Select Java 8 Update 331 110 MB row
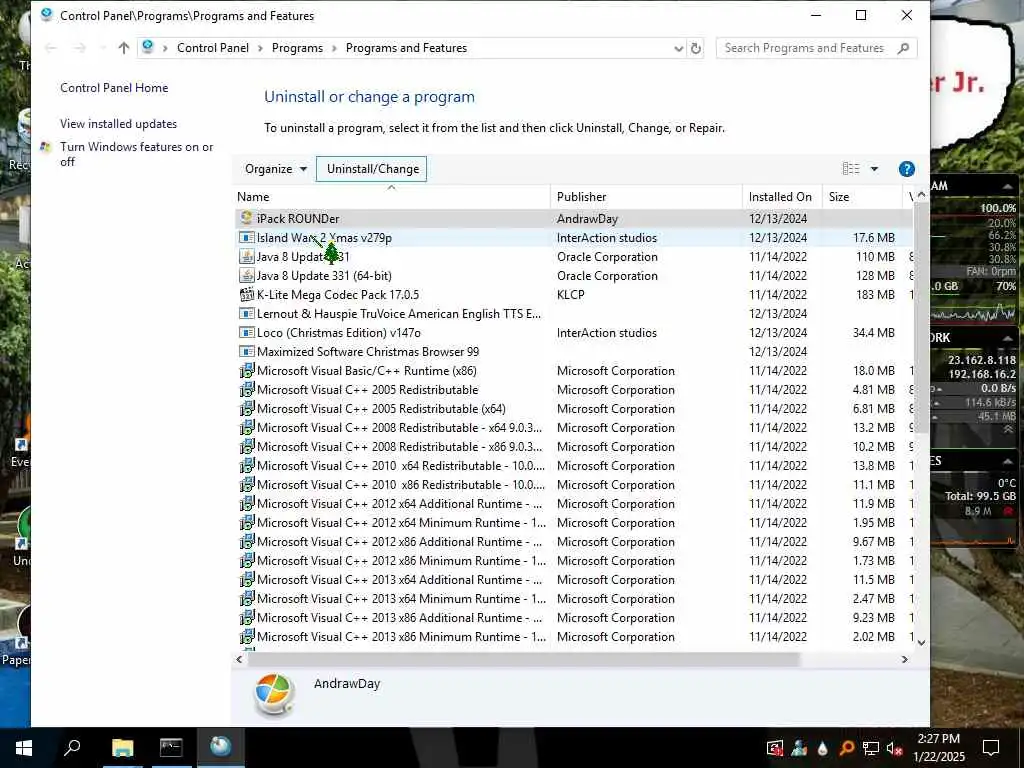1024x768 pixels. pyautogui.click(x=573, y=257)
